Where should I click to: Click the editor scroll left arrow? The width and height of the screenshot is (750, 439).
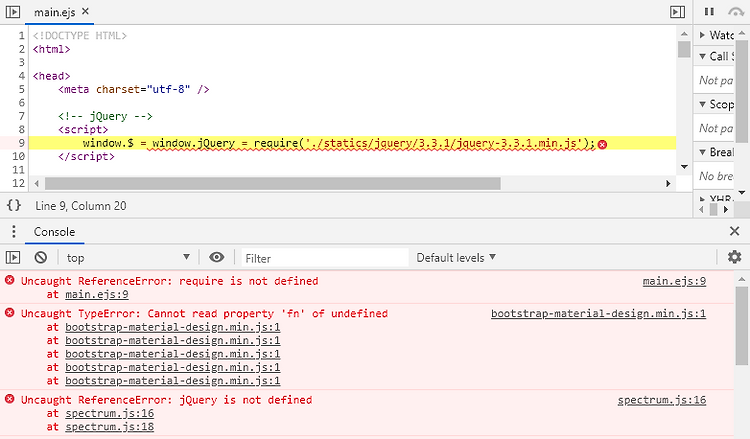point(37,184)
